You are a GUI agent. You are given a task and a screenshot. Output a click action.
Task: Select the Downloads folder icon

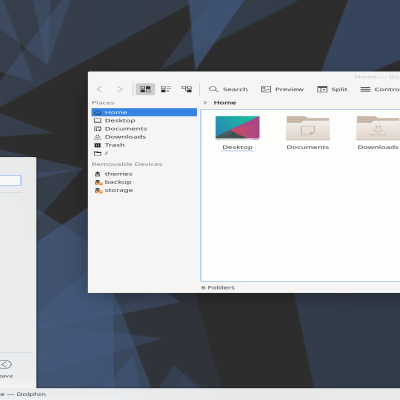pos(378,128)
